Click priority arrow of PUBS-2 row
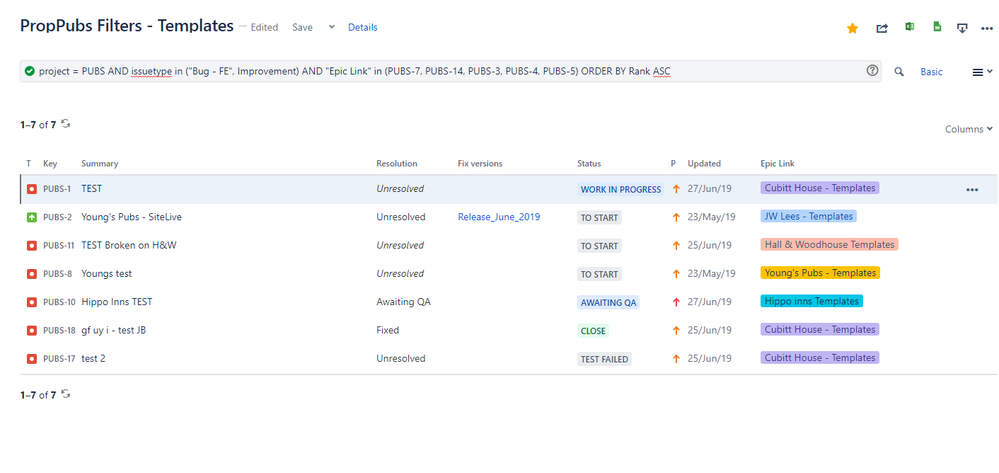999x473 pixels. 676,217
